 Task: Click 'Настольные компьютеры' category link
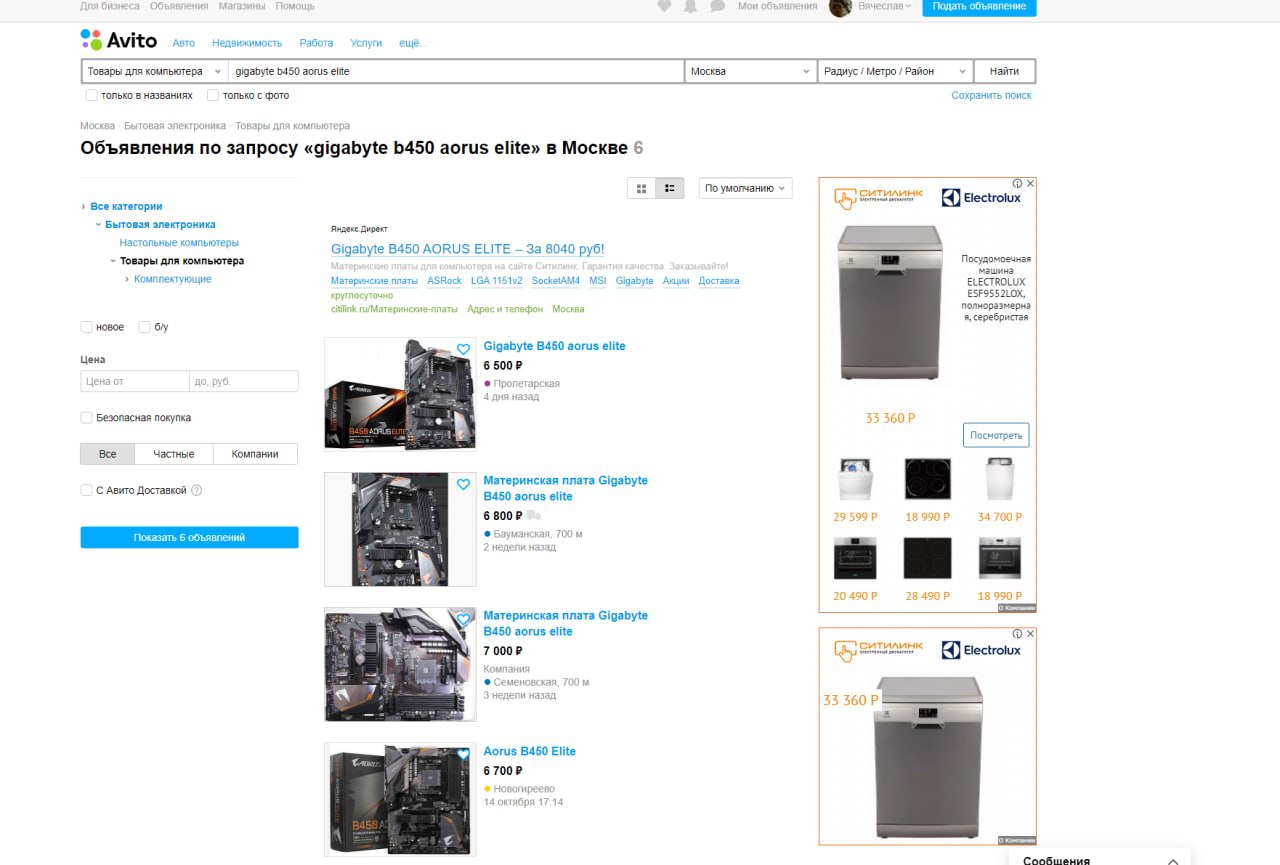click(x=179, y=243)
